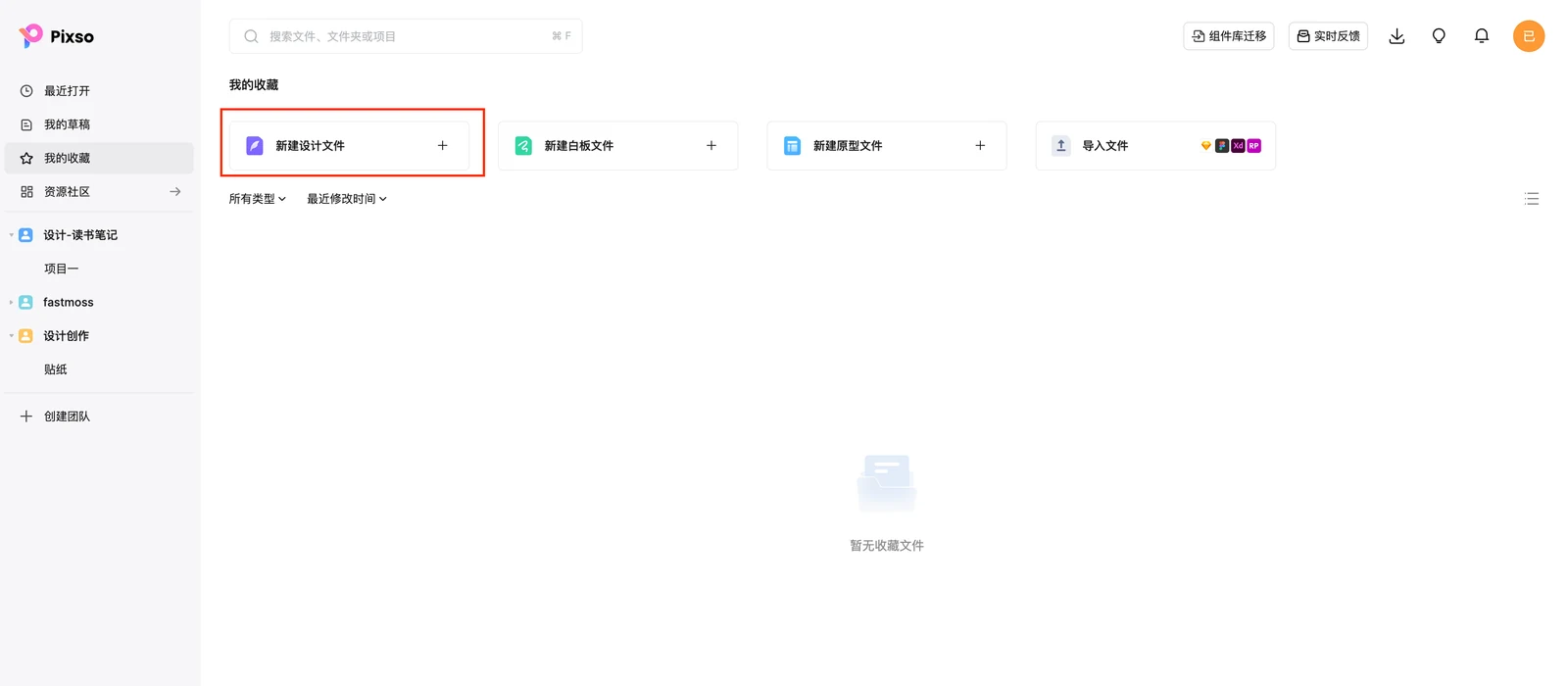The height and width of the screenshot is (686, 1568).
Task: Open the notifications bell
Action: pyautogui.click(x=1482, y=36)
